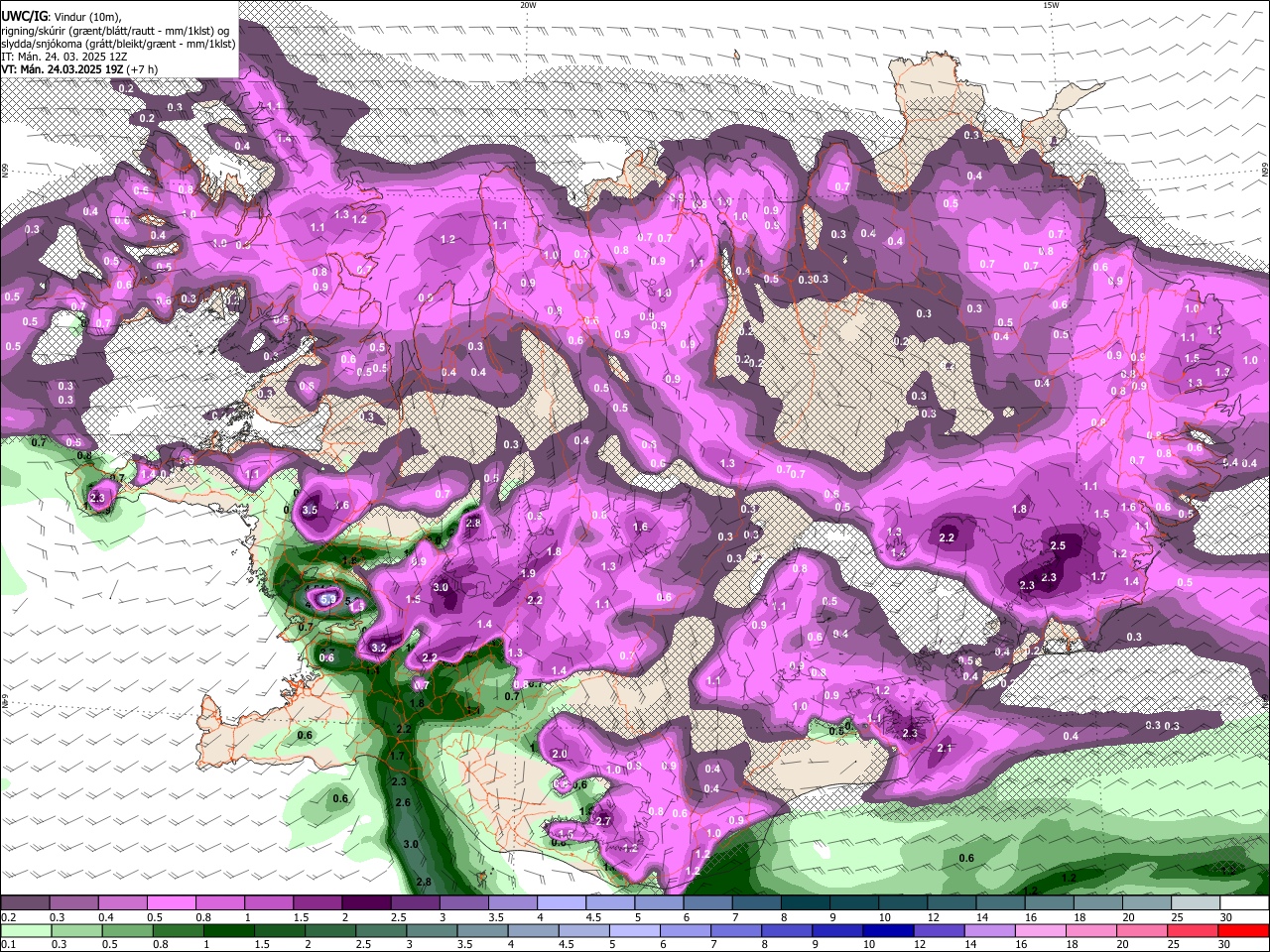This screenshot has width=1270, height=952.
Task: Pick the darkest purple swatch between 2 and 2.5
Action: [365, 903]
